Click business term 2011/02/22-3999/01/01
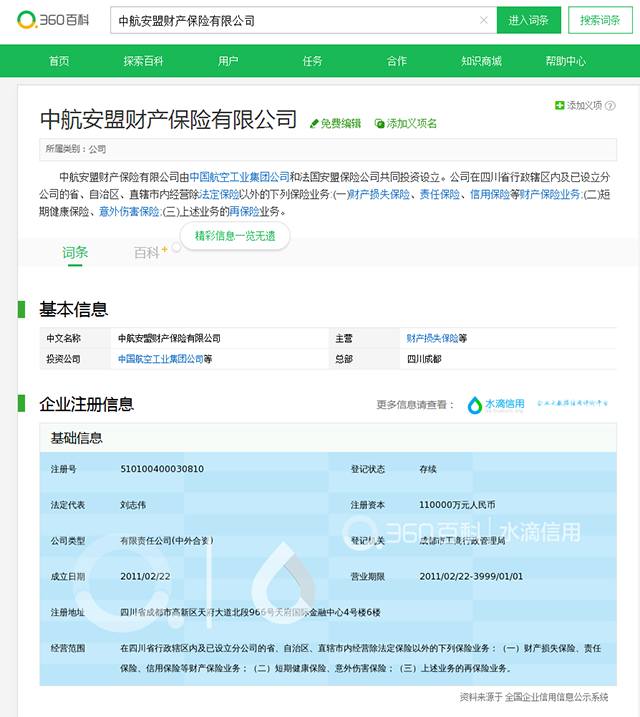The height and width of the screenshot is (717, 640). [x=471, y=577]
